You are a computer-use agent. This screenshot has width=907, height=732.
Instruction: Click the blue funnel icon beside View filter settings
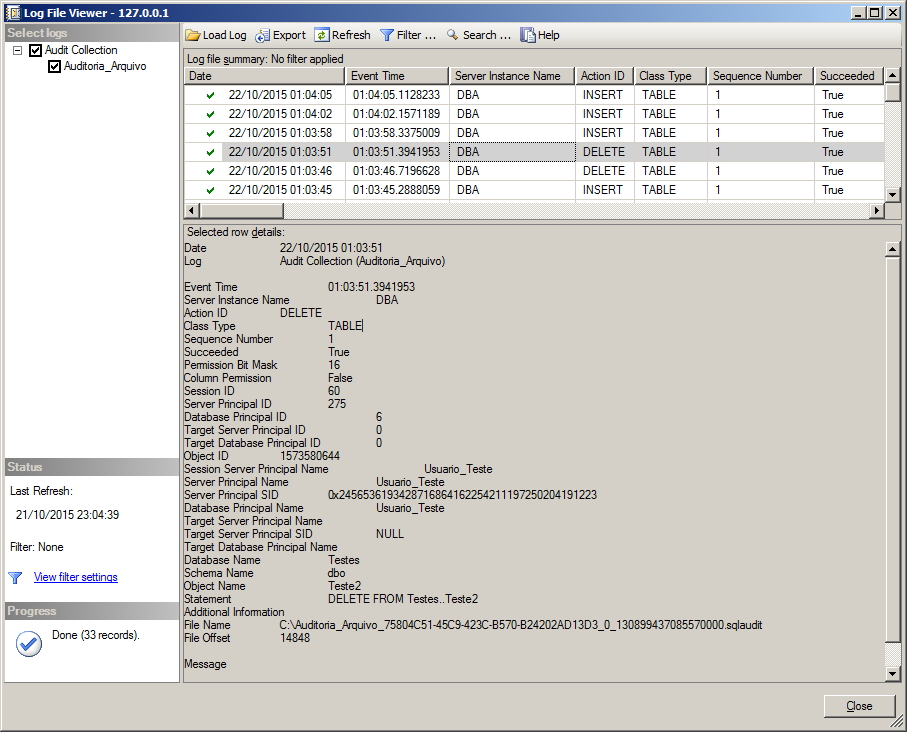[x=14, y=576]
